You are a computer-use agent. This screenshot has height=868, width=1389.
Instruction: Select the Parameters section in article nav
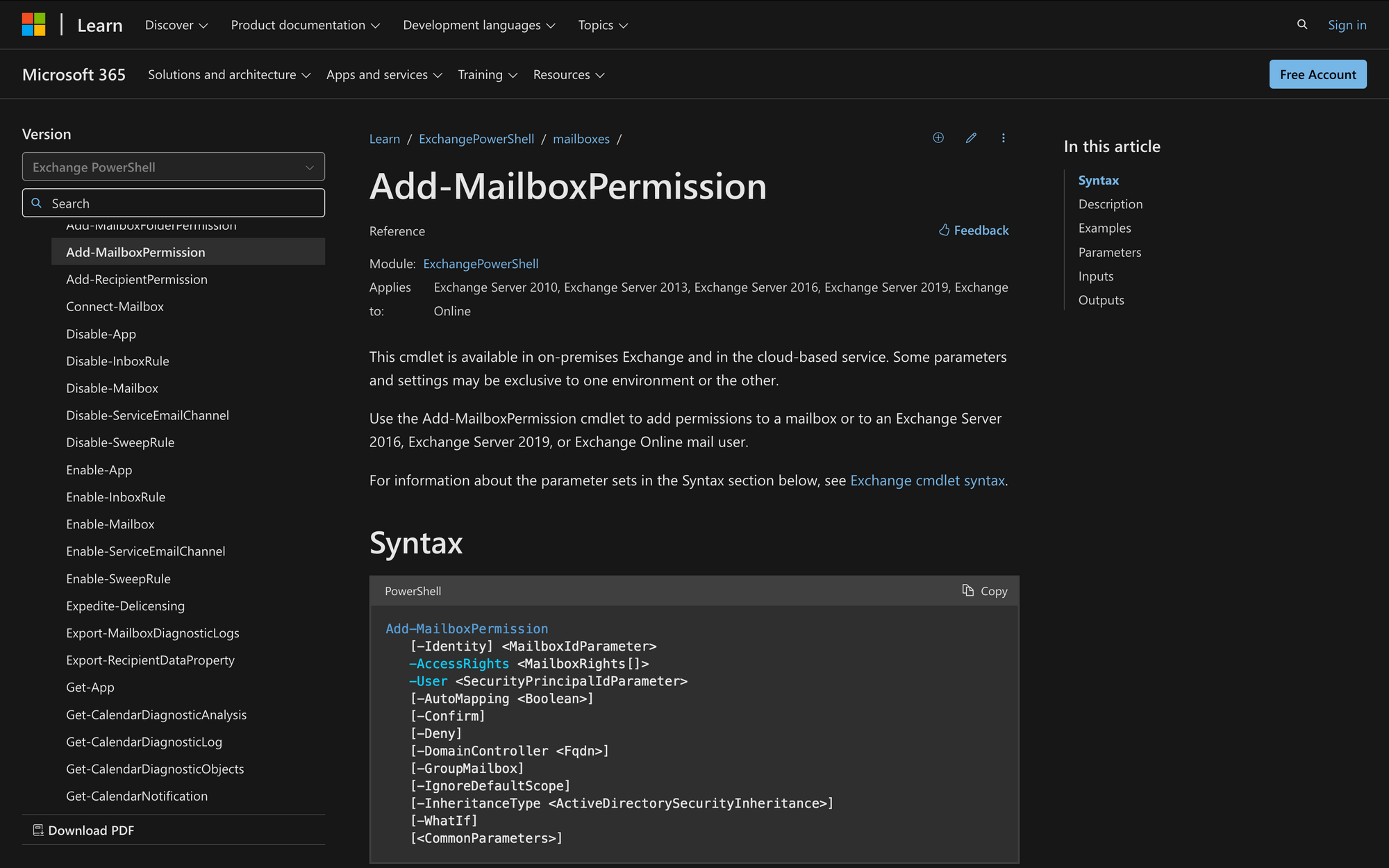1109,251
